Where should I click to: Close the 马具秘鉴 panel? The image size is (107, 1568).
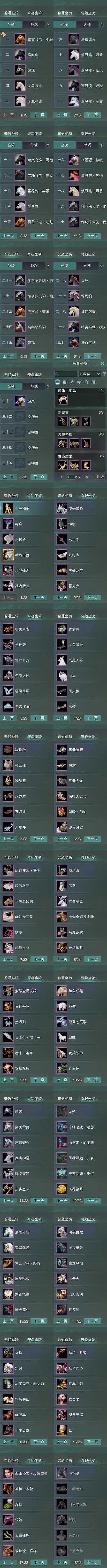tap(103, 363)
